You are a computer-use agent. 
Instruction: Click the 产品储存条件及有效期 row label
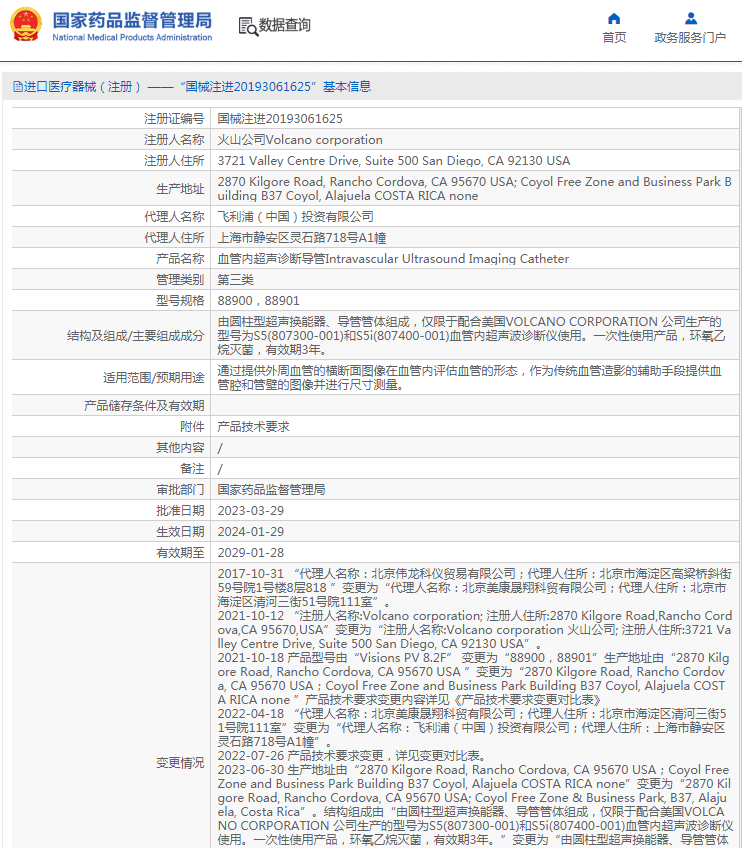coord(144,406)
